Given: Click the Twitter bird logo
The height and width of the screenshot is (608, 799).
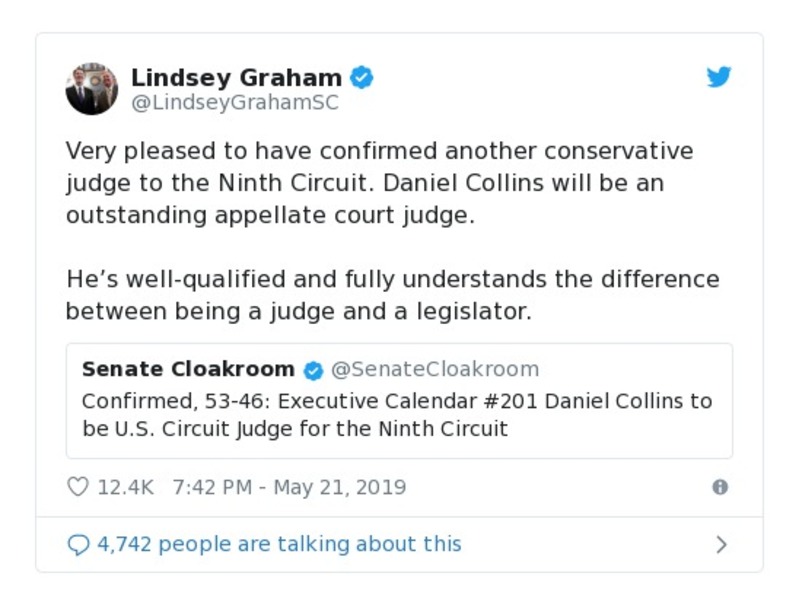Looking at the screenshot, I should pyautogui.click(x=719, y=78).
